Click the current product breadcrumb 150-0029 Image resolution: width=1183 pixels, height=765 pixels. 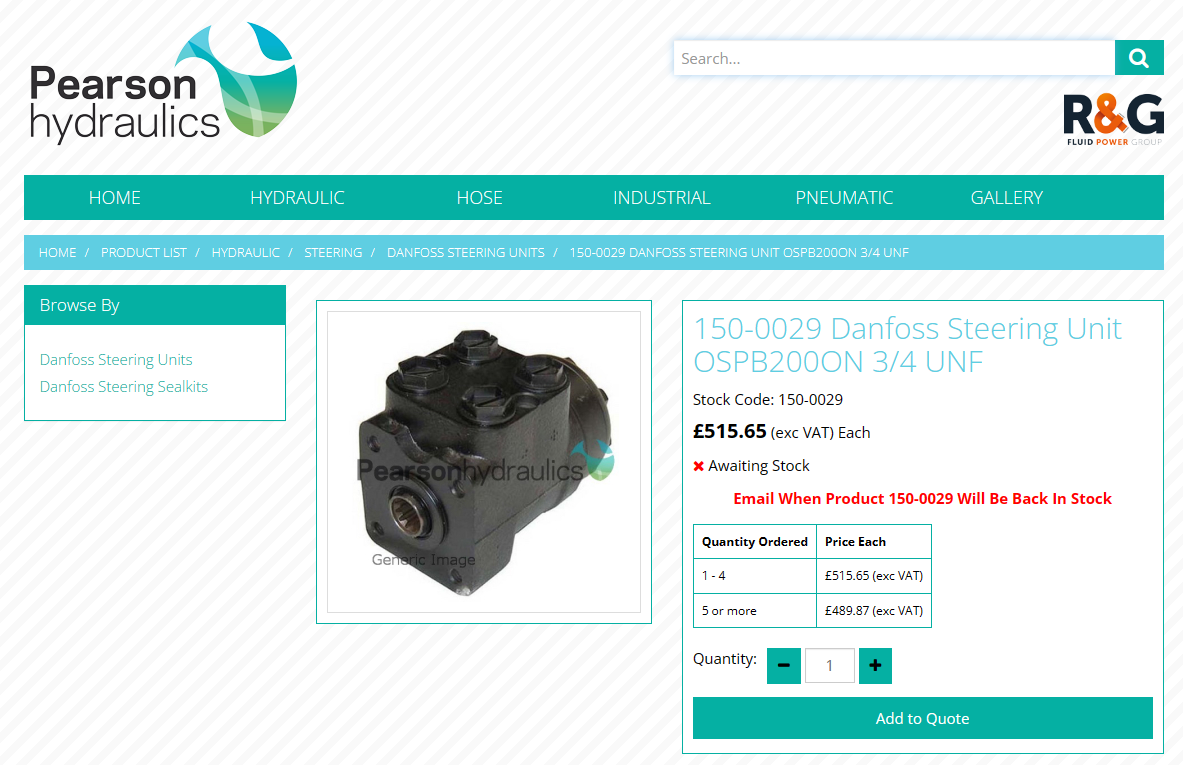739,253
